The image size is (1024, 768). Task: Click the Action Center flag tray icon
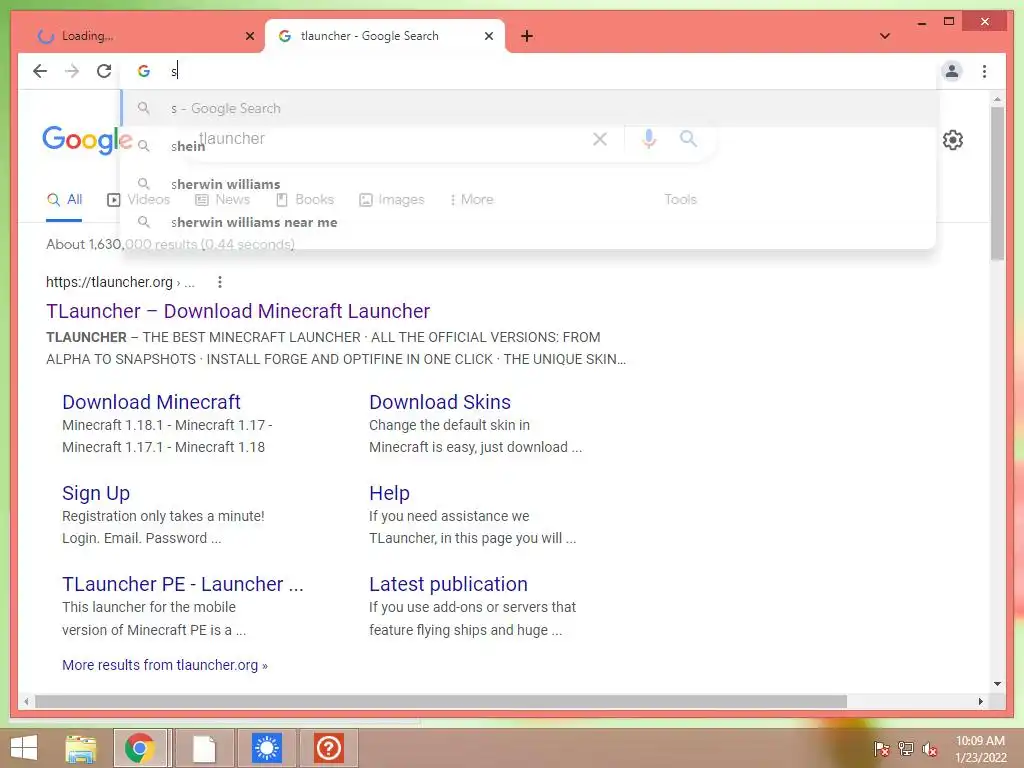click(881, 748)
